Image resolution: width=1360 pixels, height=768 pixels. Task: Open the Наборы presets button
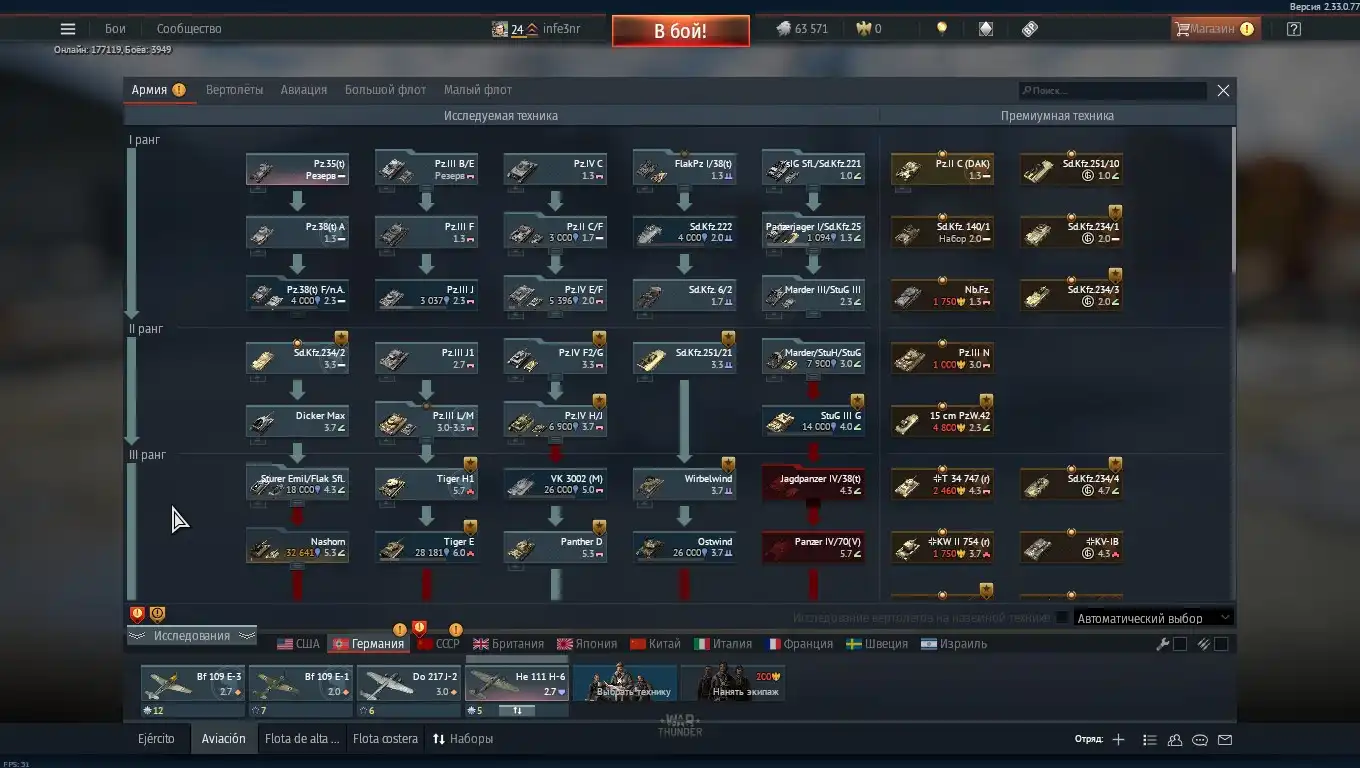(x=463, y=739)
